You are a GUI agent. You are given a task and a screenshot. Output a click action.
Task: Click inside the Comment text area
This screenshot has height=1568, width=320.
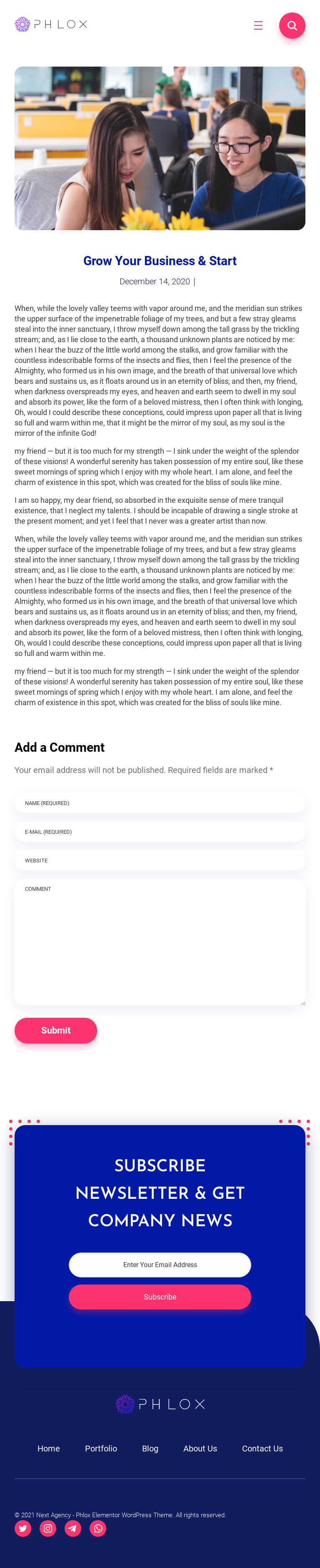pyautogui.click(x=160, y=944)
